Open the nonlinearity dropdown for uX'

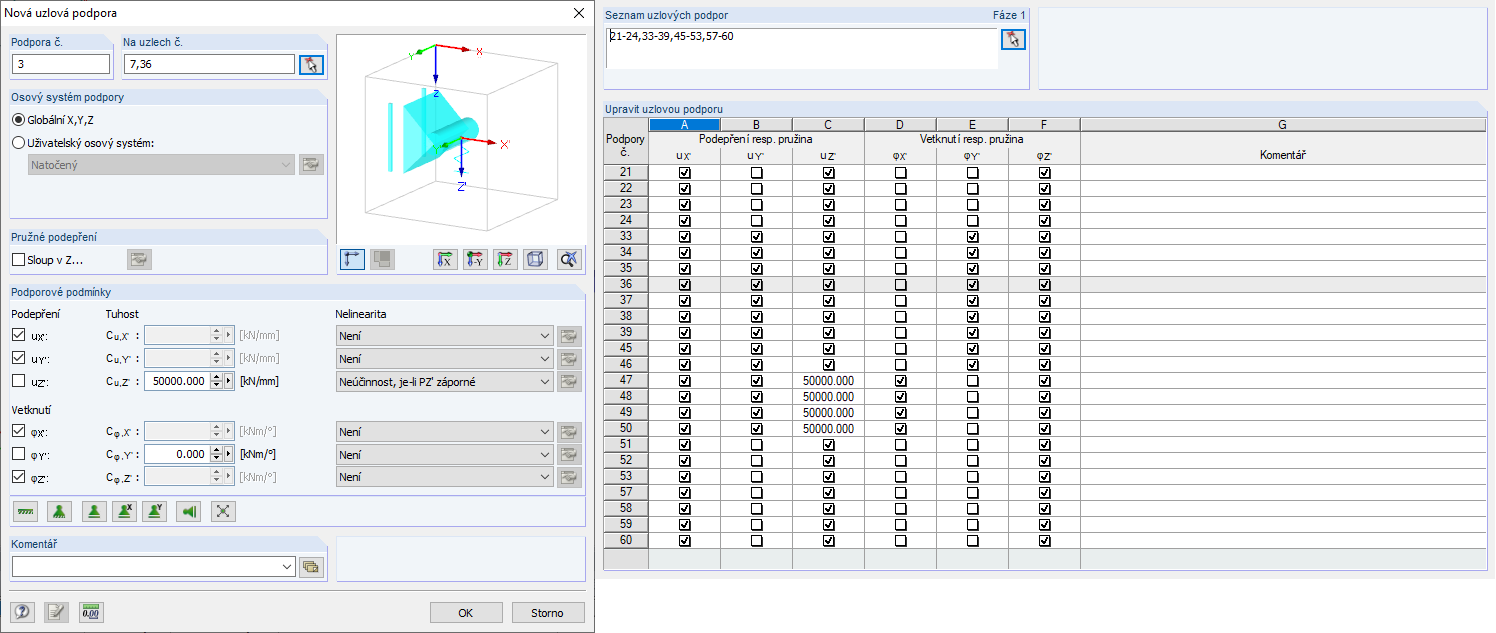(445, 335)
